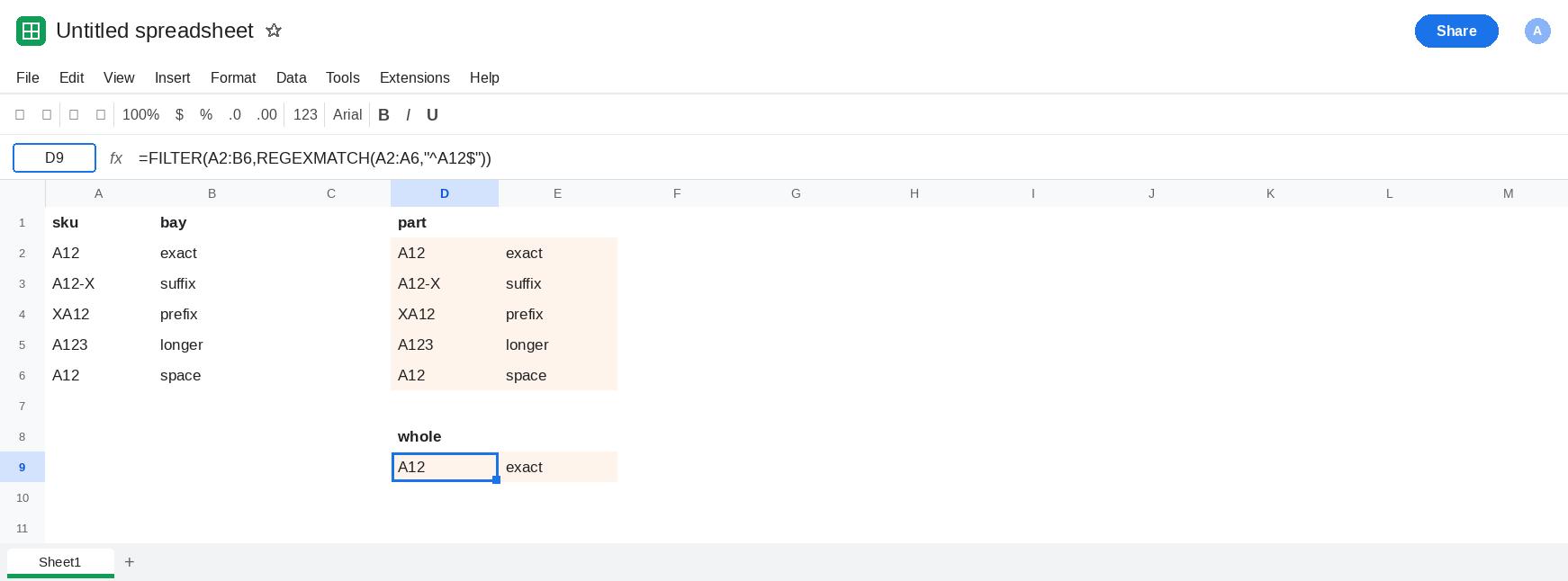This screenshot has height=581, width=1568.
Task: Click the select-all corner box
Action: click(x=23, y=193)
